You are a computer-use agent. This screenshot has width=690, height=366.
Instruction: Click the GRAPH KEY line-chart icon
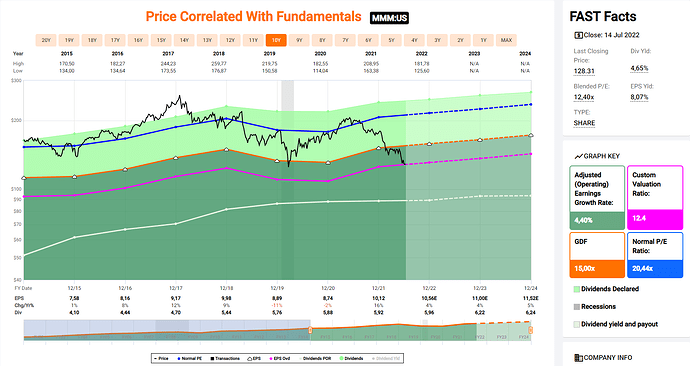578,156
